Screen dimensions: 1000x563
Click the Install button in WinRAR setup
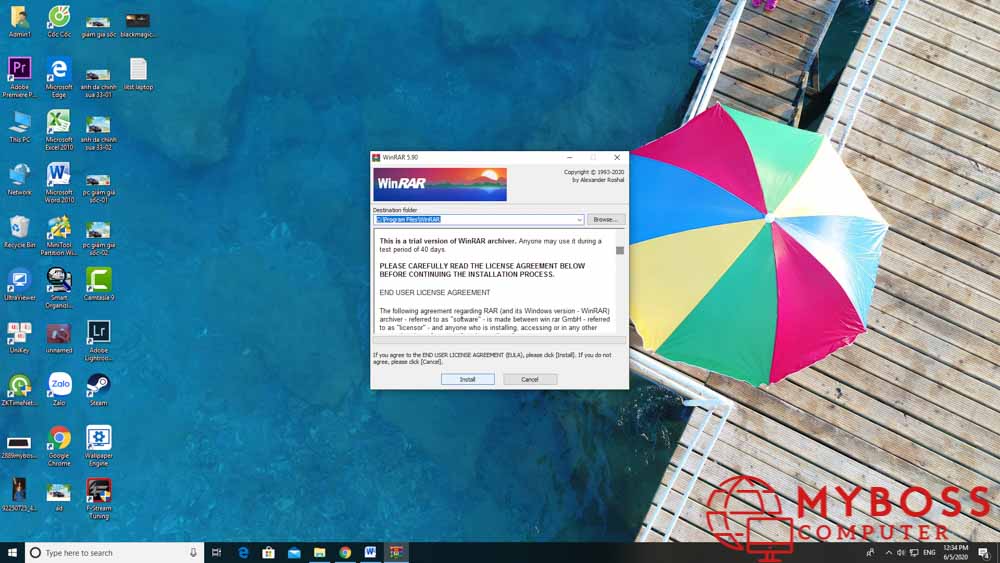pyautogui.click(x=467, y=379)
